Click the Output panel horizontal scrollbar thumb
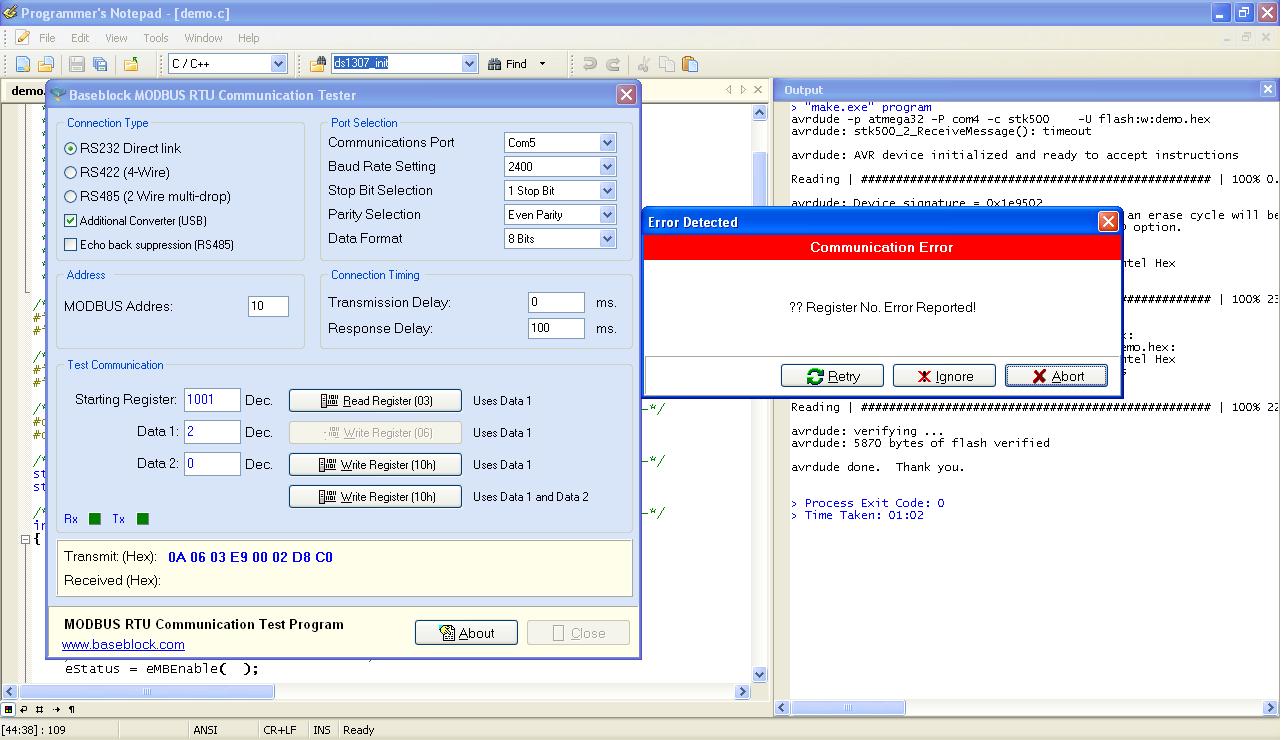 pos(847,708)
